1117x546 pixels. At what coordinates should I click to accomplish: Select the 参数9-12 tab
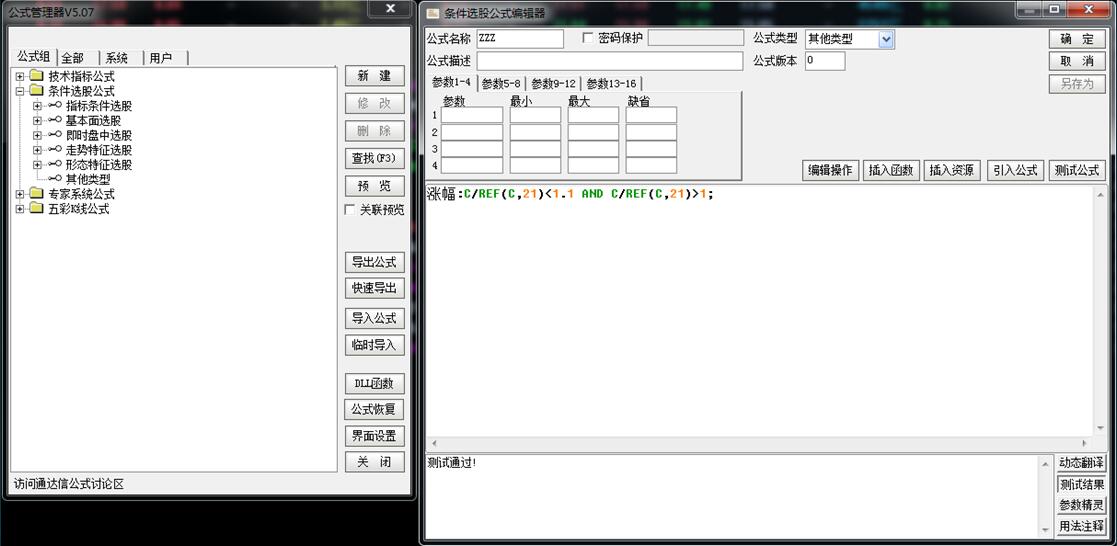554,83
